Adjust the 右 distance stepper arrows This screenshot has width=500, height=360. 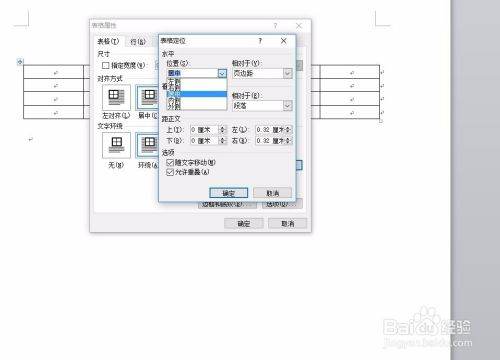288,141
